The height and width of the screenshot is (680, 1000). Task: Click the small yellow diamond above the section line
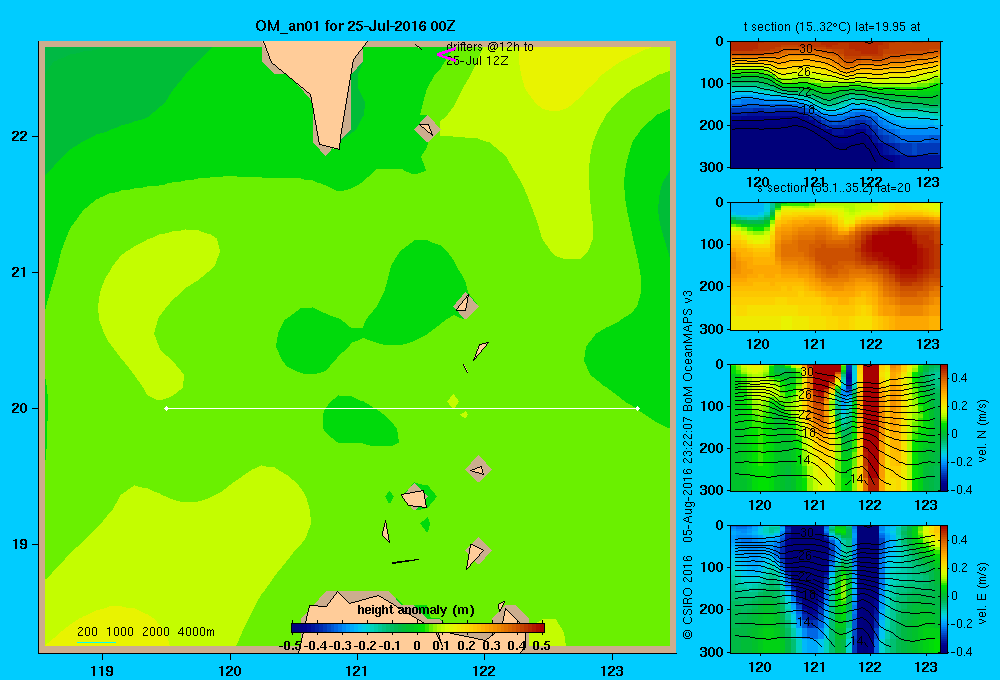[x=453, y=401]
